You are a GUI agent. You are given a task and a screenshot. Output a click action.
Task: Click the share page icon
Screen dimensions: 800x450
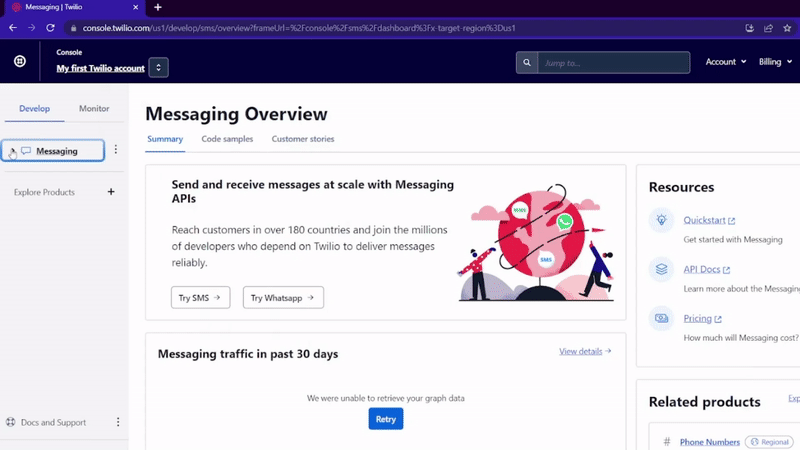point(768,28)
